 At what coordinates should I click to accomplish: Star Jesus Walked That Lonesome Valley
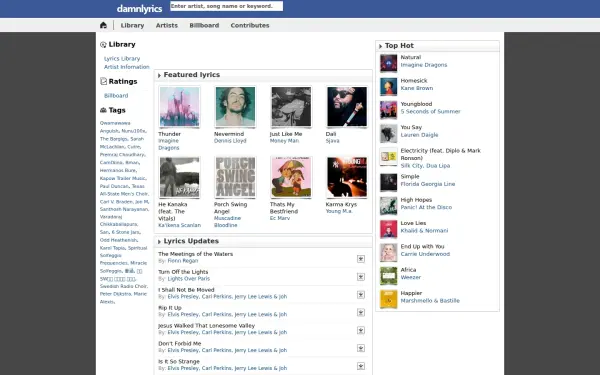pos(360,330)
